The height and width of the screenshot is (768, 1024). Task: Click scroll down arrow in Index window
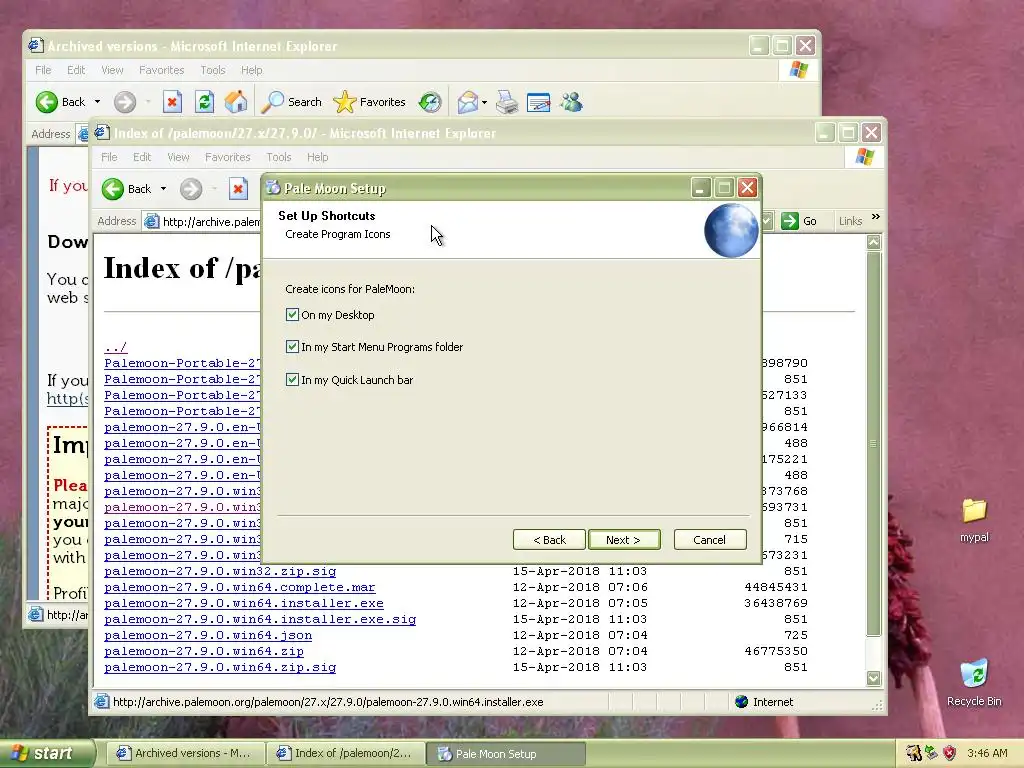tap(874, 679)
